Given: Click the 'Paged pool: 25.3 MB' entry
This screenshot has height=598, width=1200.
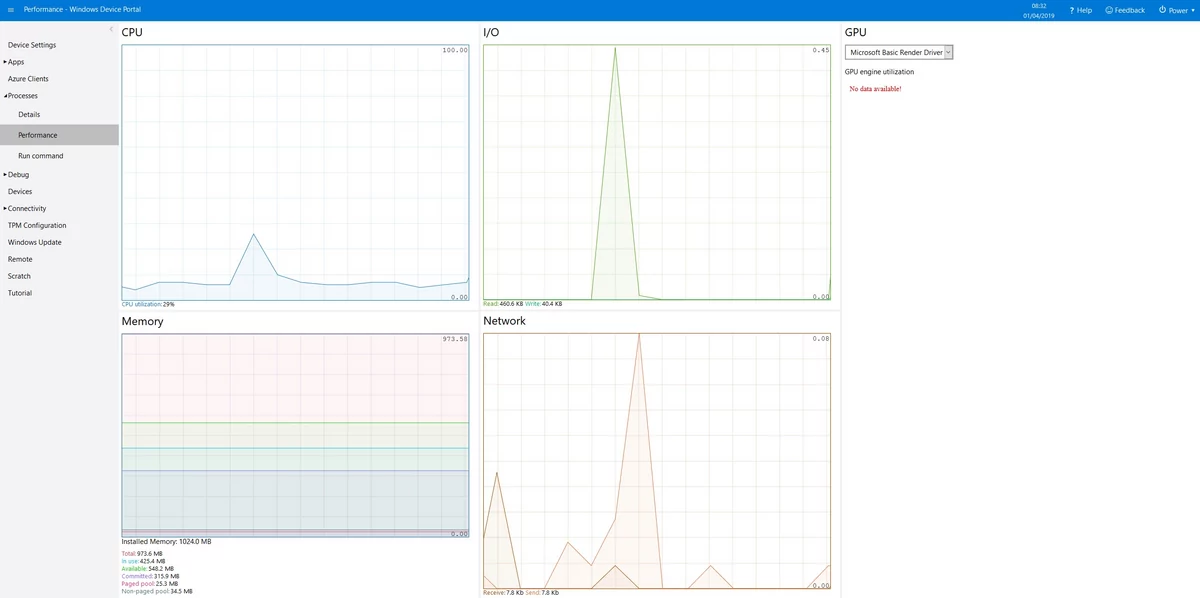Looking at the screenshot, I should click(x=149, y=584).
